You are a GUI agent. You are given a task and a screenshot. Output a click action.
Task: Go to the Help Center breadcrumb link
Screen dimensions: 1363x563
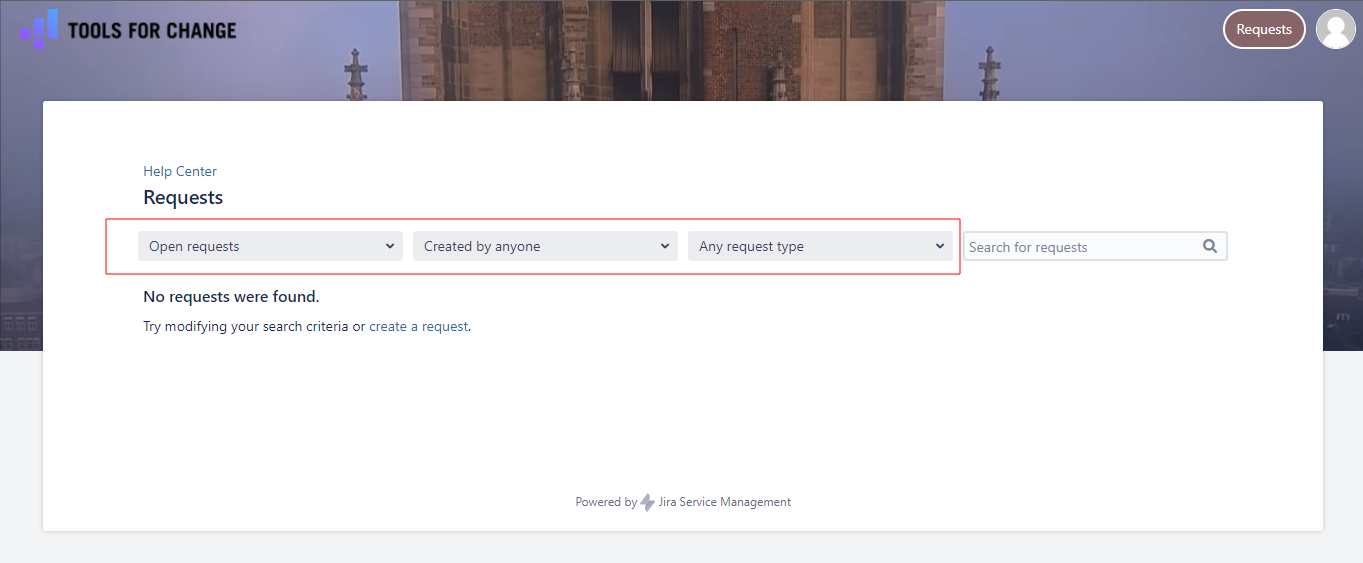coord(180,171)
